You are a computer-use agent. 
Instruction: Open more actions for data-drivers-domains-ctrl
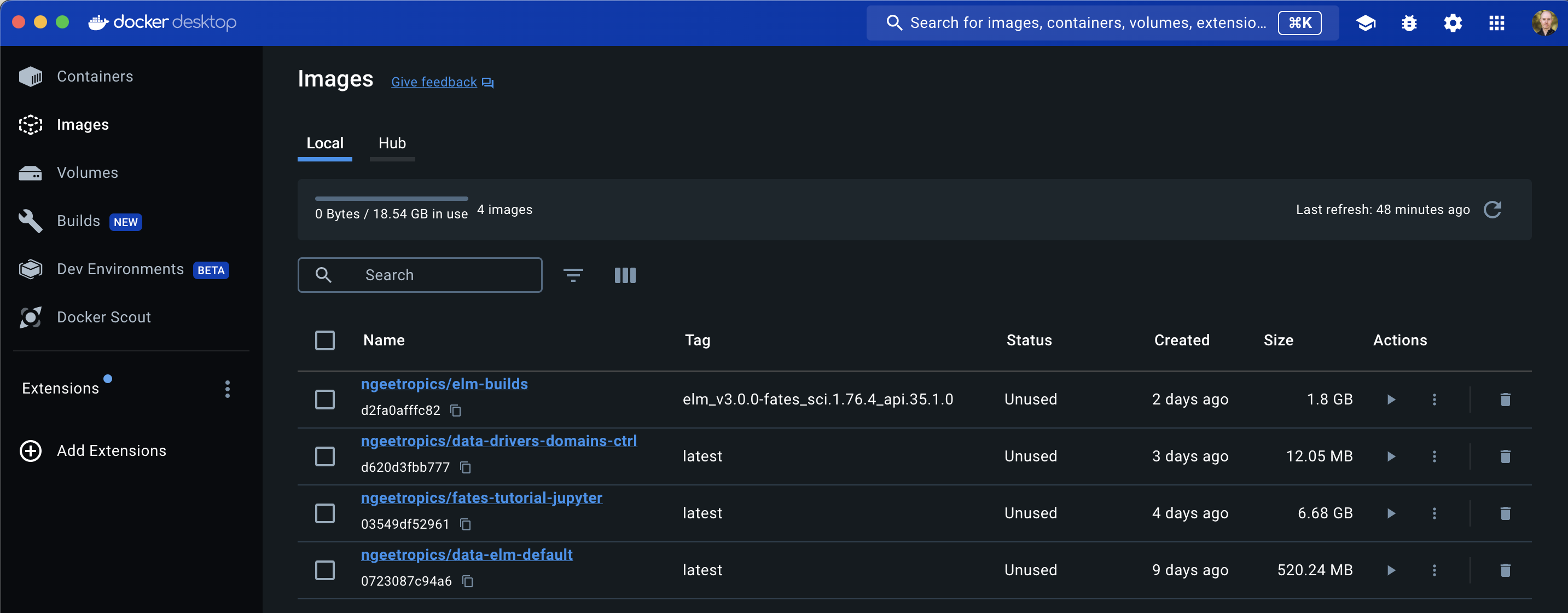tap(1435, 456)
